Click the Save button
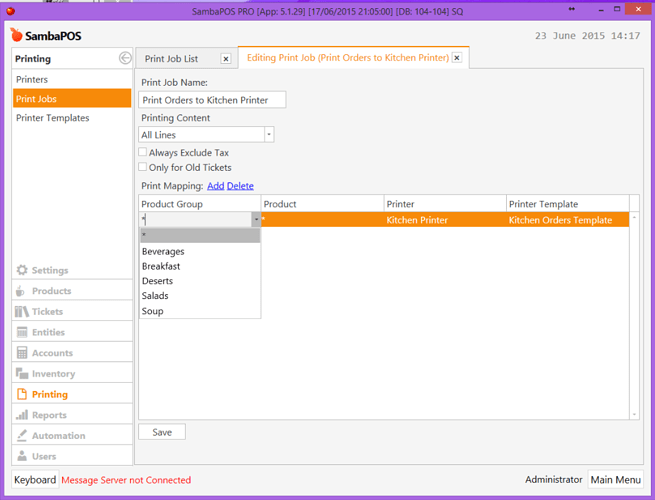Screen dimensions: 655x500 [x=162, y=432]
